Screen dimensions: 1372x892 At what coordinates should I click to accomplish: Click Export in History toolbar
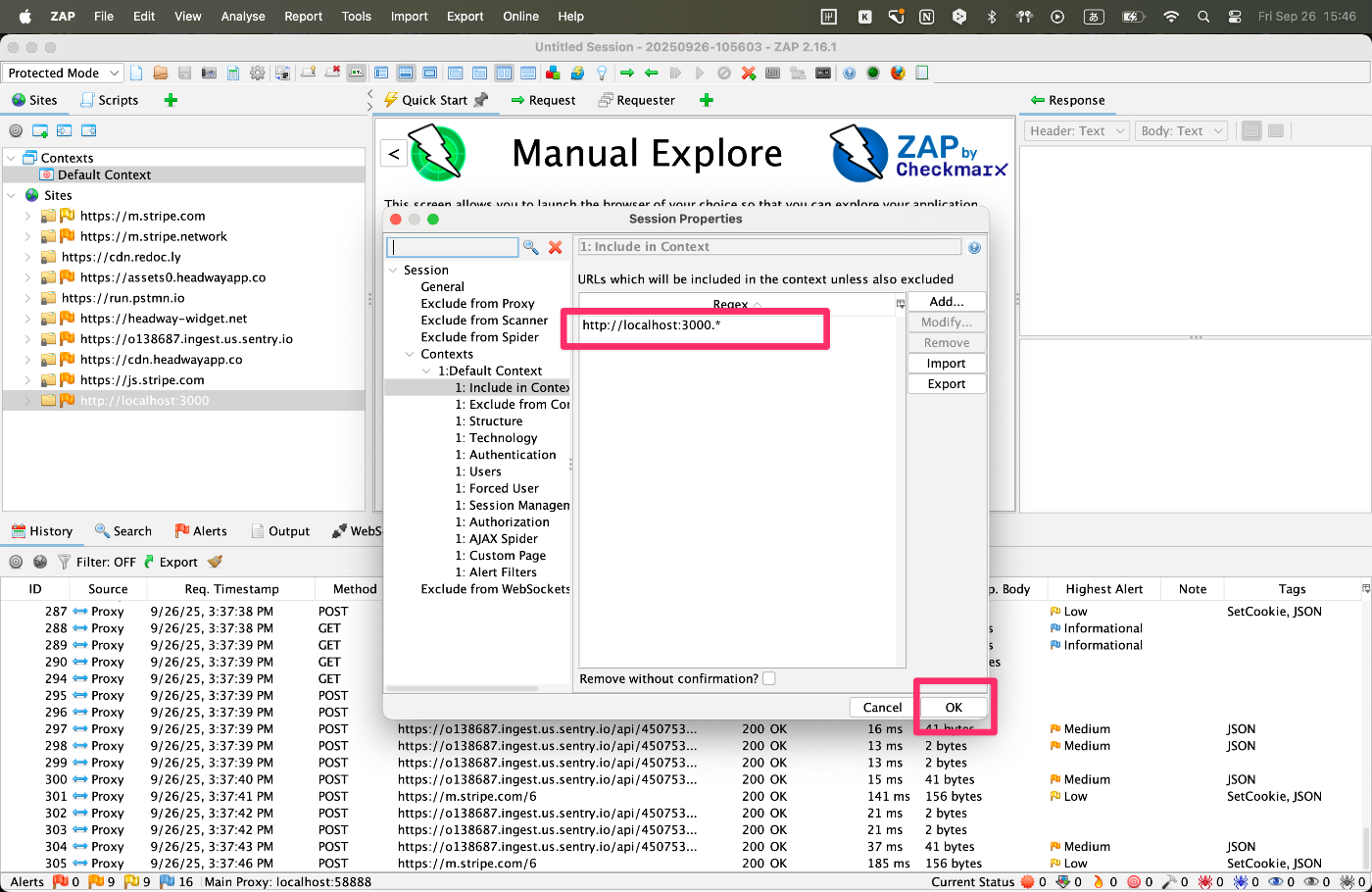(171, 562)
